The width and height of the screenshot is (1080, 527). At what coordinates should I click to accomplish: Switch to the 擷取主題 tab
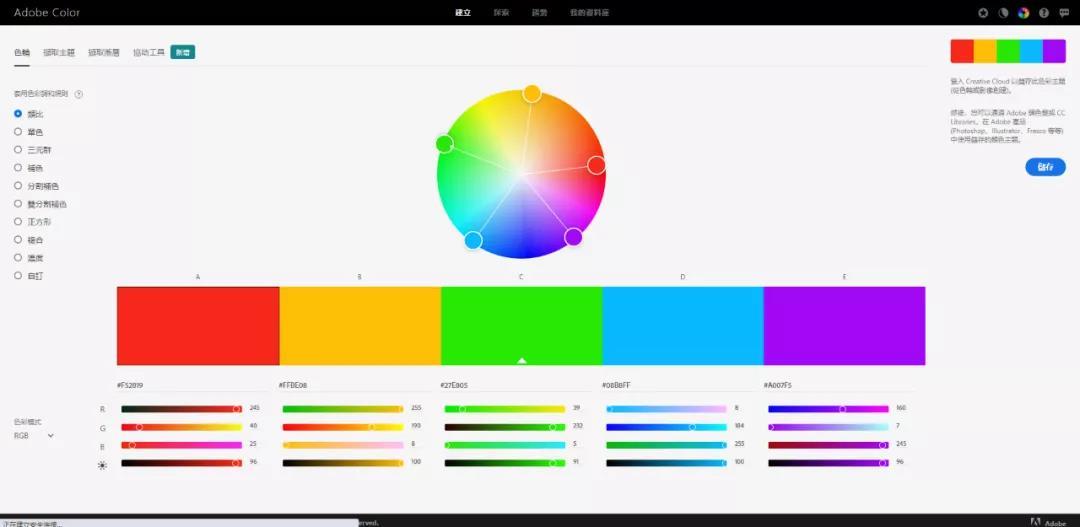[59, 52]
